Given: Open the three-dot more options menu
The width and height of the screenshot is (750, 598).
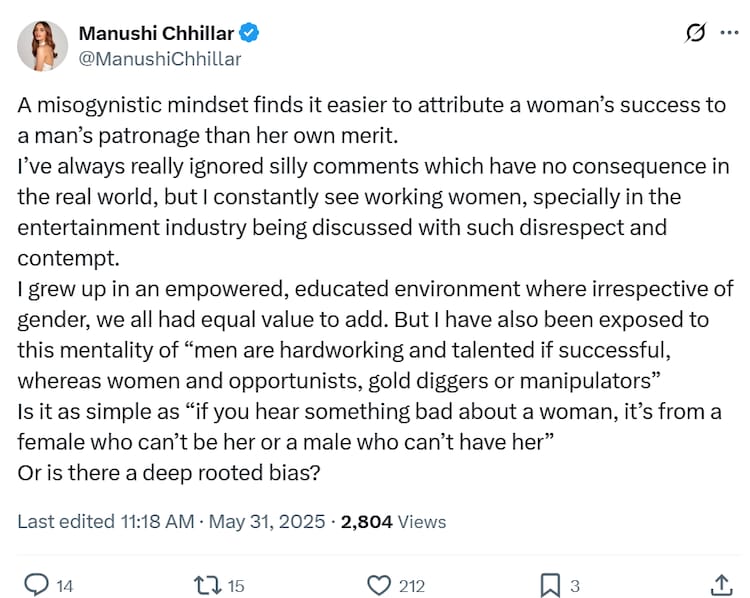Looking at the screenshot, I should tap(727, 34).
